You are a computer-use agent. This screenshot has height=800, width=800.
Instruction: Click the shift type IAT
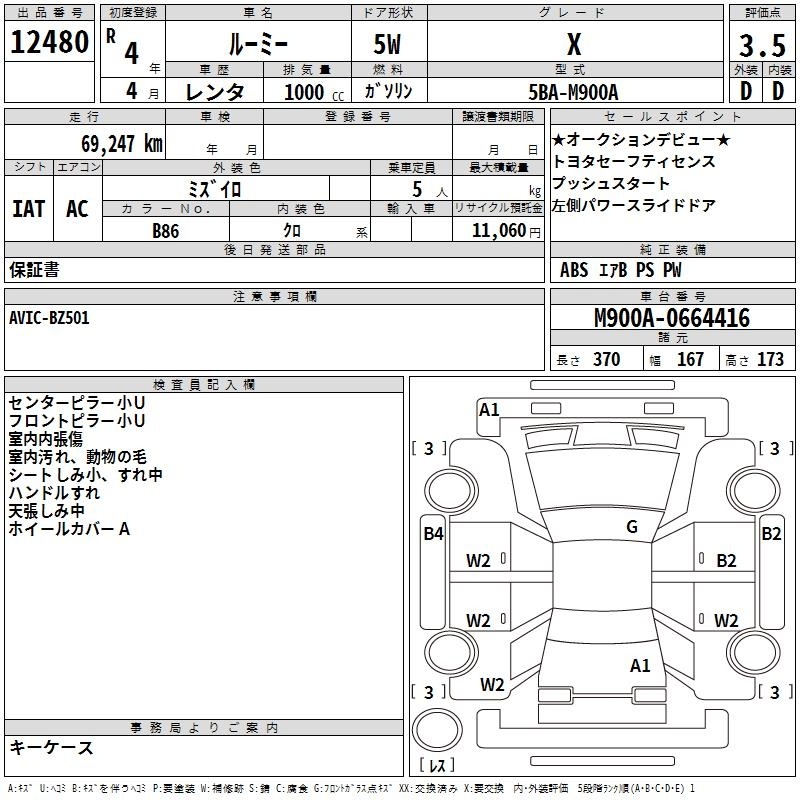pos(29,209)
